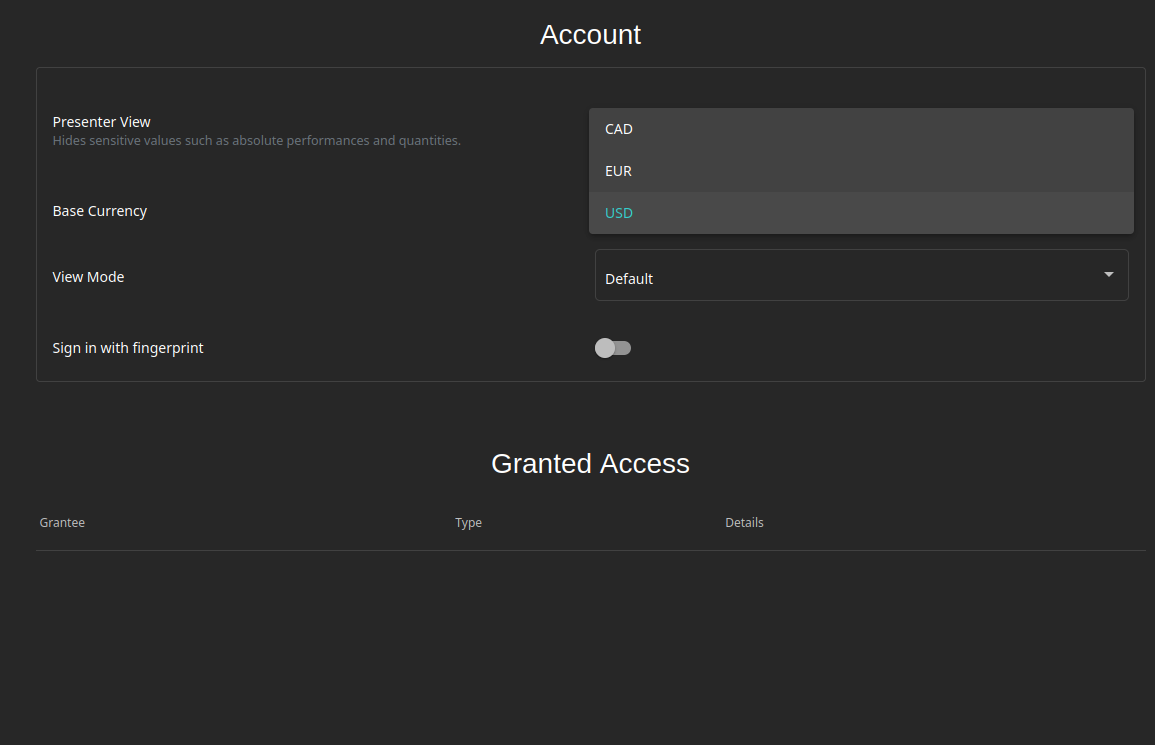Click the Default value in View Mode

[x=629, y=278]
